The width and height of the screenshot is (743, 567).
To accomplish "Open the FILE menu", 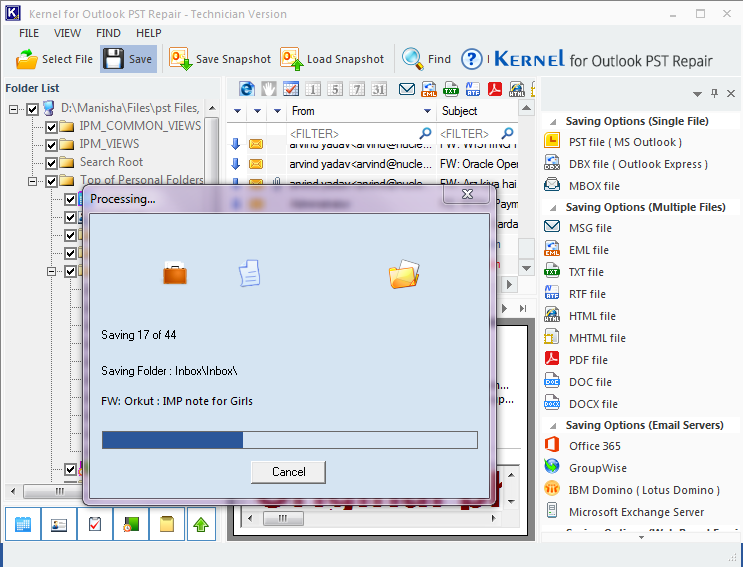I will tap(29, 33).
